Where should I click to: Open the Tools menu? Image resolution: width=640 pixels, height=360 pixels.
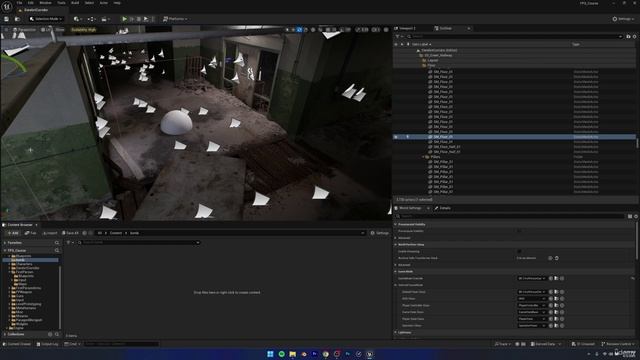(x=61, y=3)
